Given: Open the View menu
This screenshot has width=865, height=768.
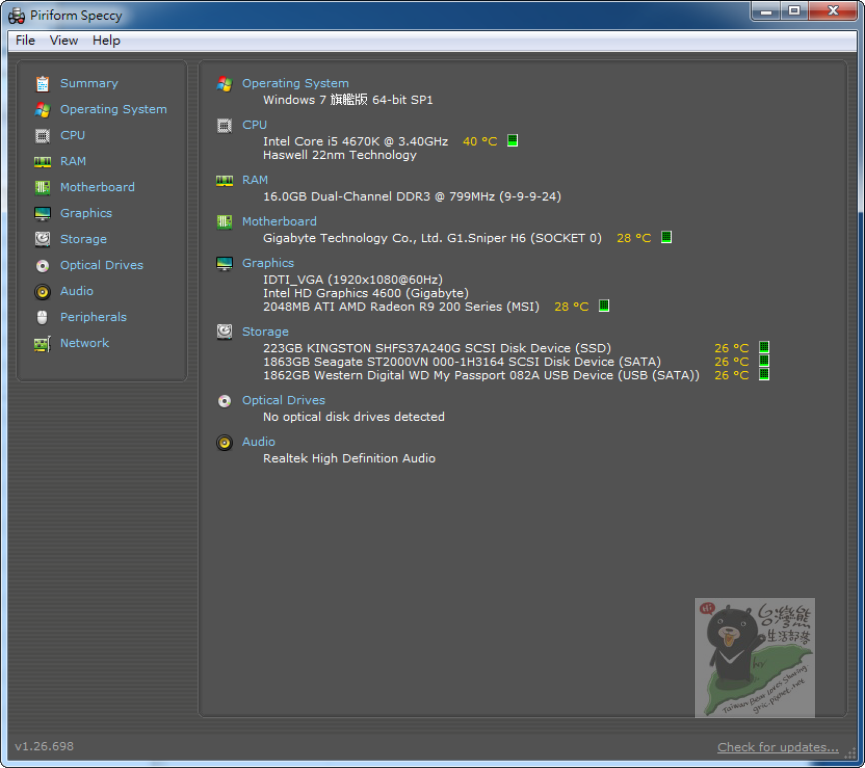Looking at the screenshot, I should (x=63, y=40).
